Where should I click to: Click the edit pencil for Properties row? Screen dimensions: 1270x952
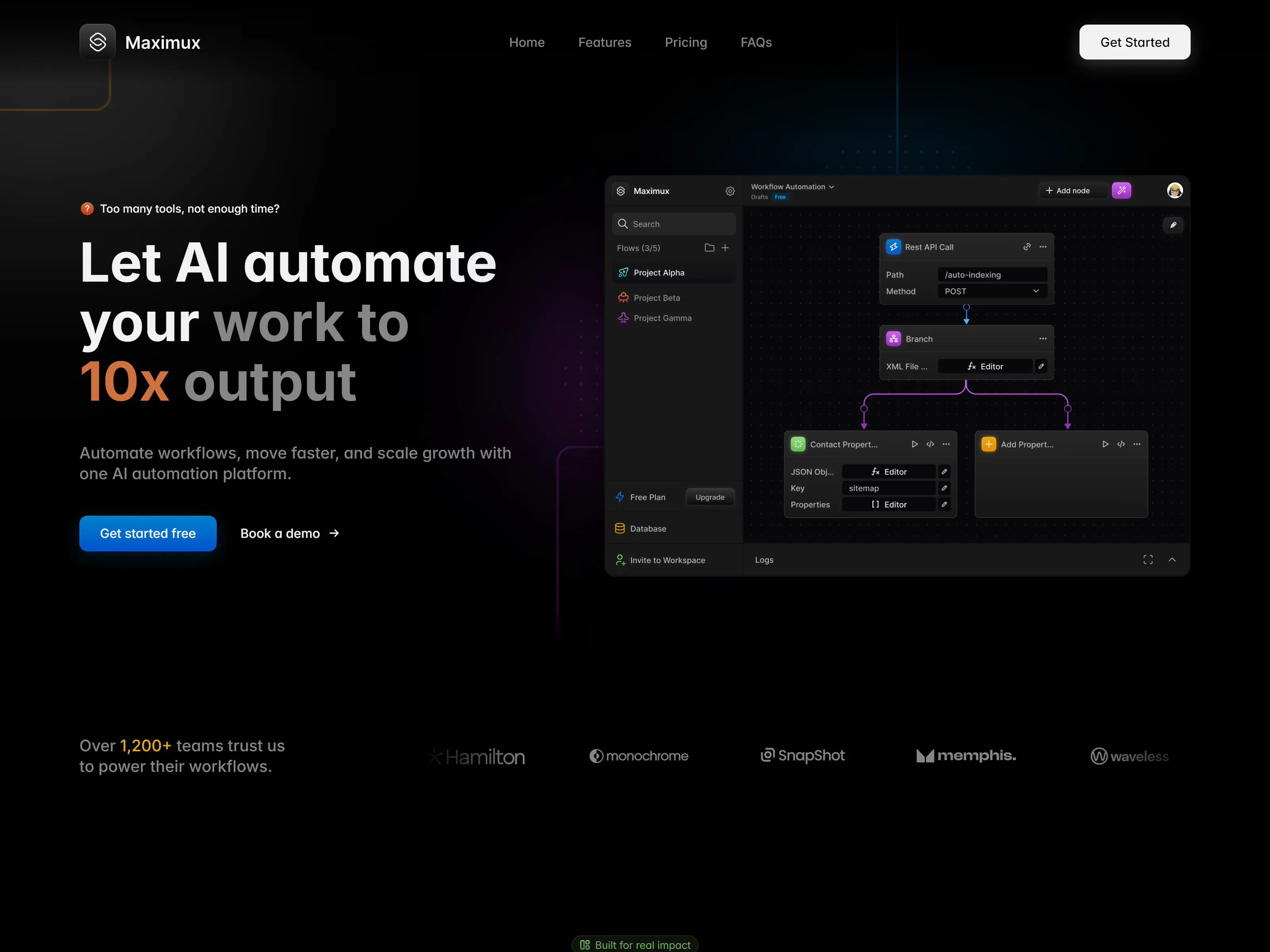(944, 505)
